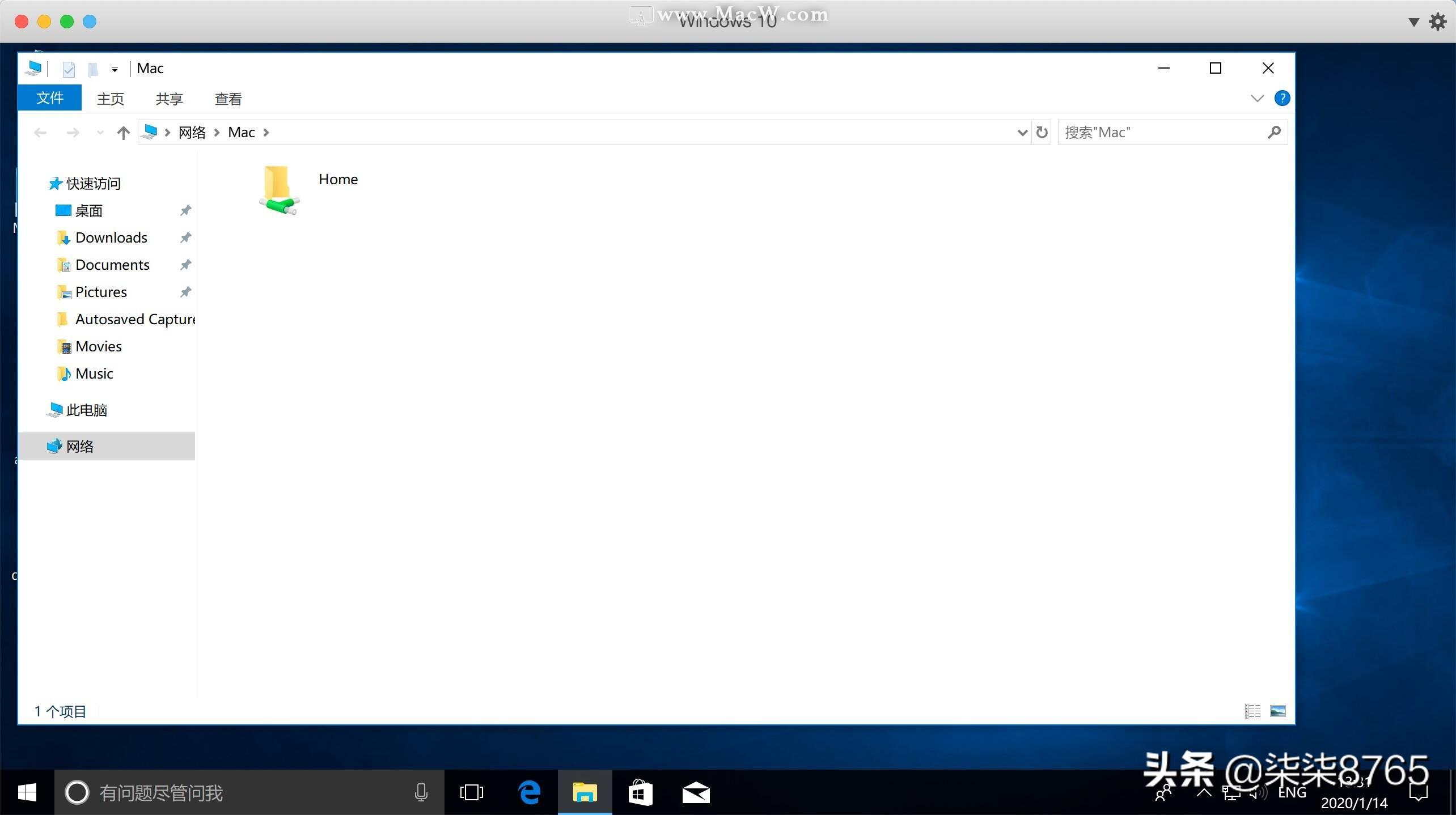
Task: Click the Help question mark icon
Action: [1282, 99]
